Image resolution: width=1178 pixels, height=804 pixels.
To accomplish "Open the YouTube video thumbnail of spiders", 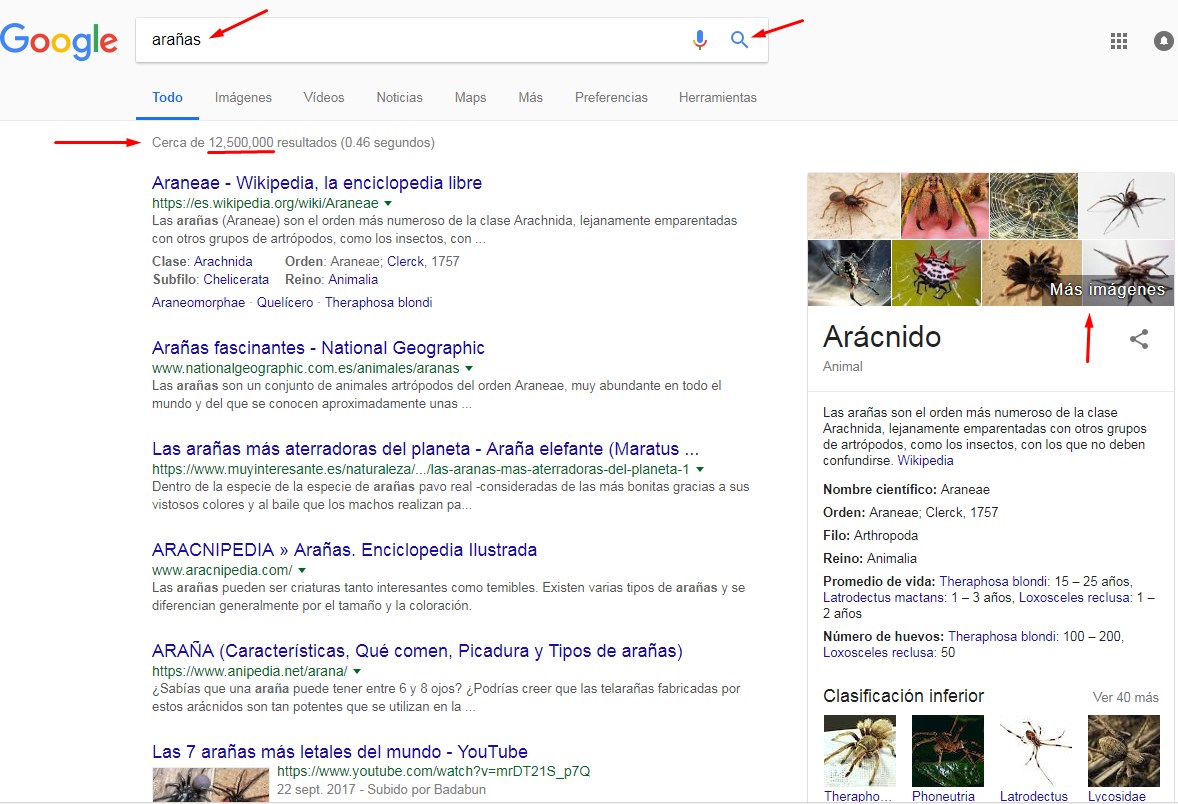I will (210, 784).
